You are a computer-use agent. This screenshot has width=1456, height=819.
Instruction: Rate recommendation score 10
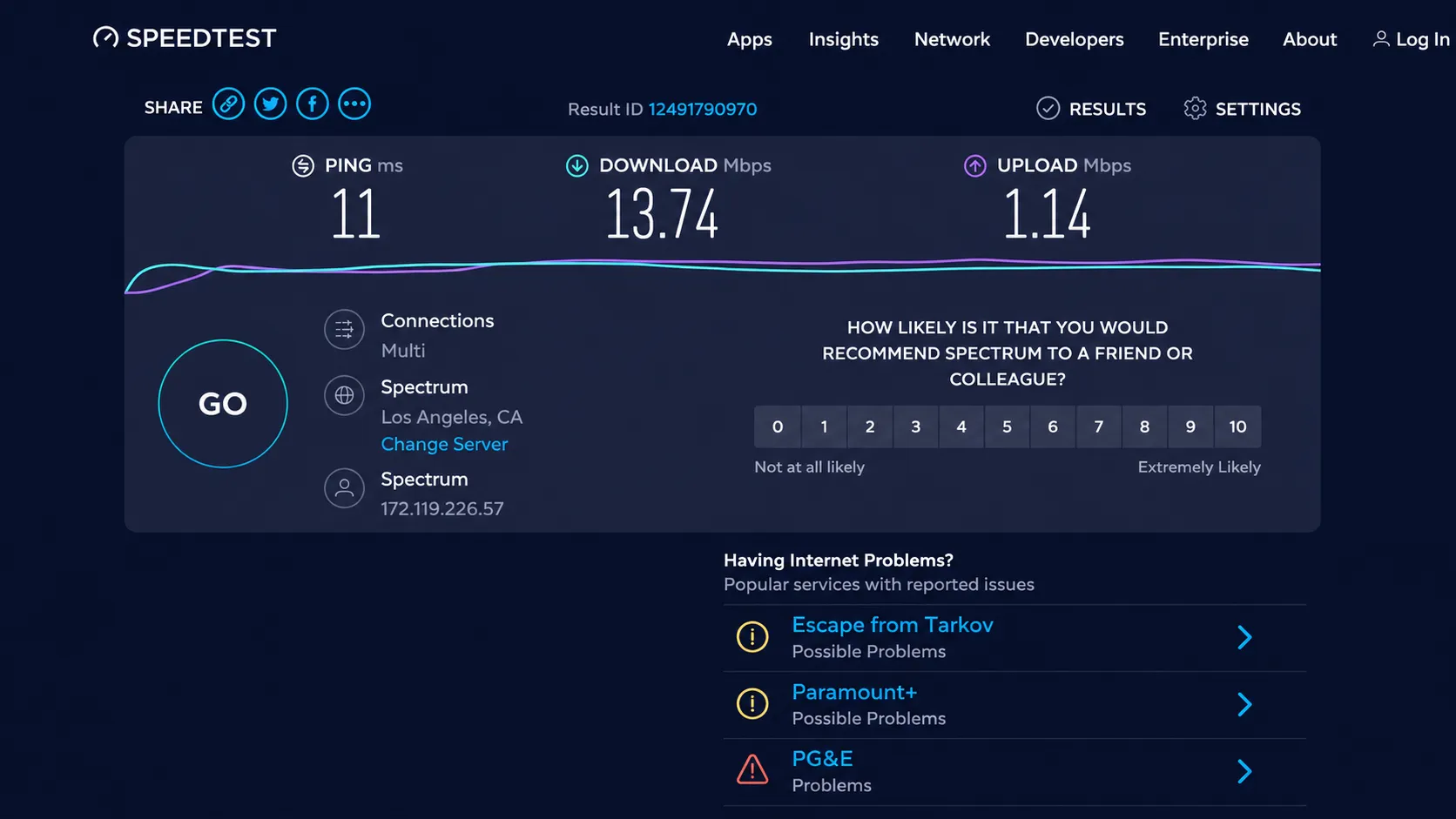1237,426
